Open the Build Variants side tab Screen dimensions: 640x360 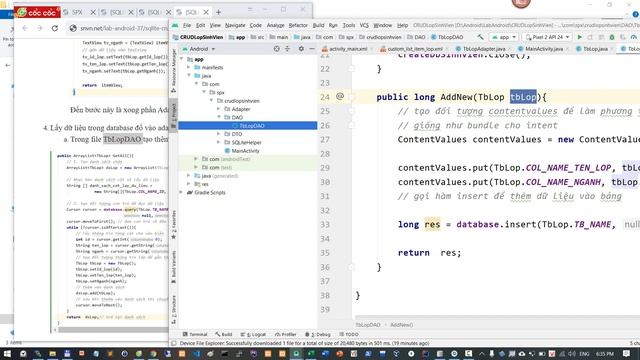pyautogui.click(x=173, y=267)
